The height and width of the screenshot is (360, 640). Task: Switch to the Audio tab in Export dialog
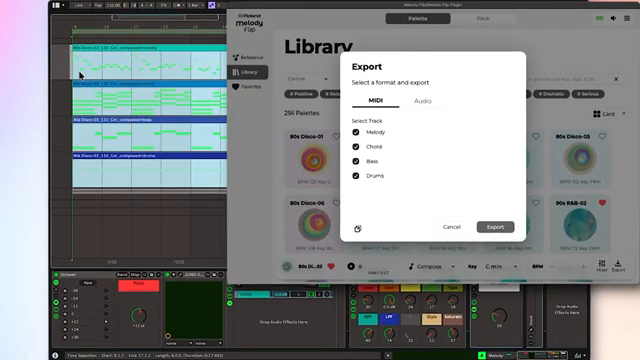pos(423,101)
